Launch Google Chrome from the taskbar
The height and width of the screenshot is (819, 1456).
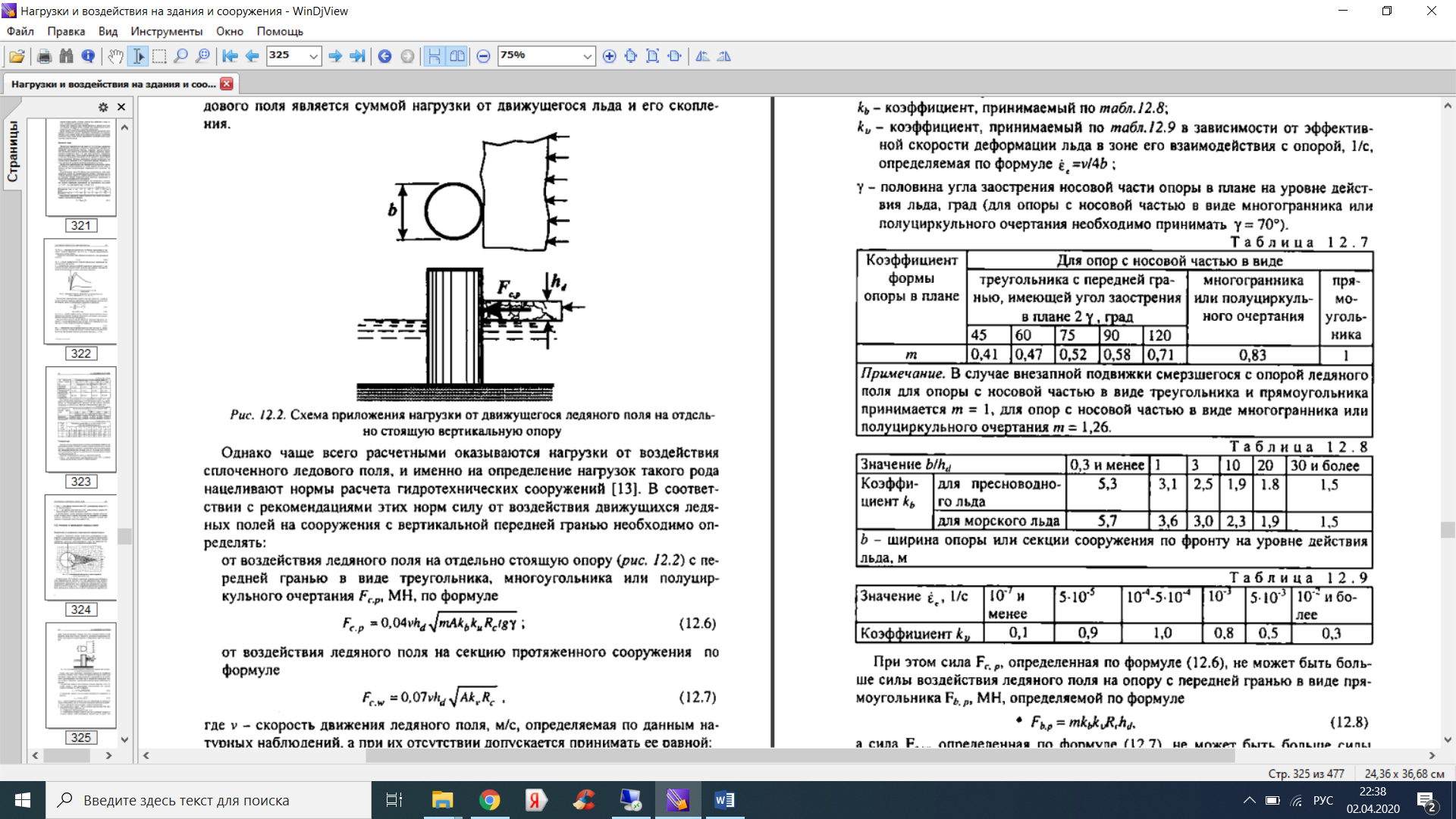[x=490, y=800]
